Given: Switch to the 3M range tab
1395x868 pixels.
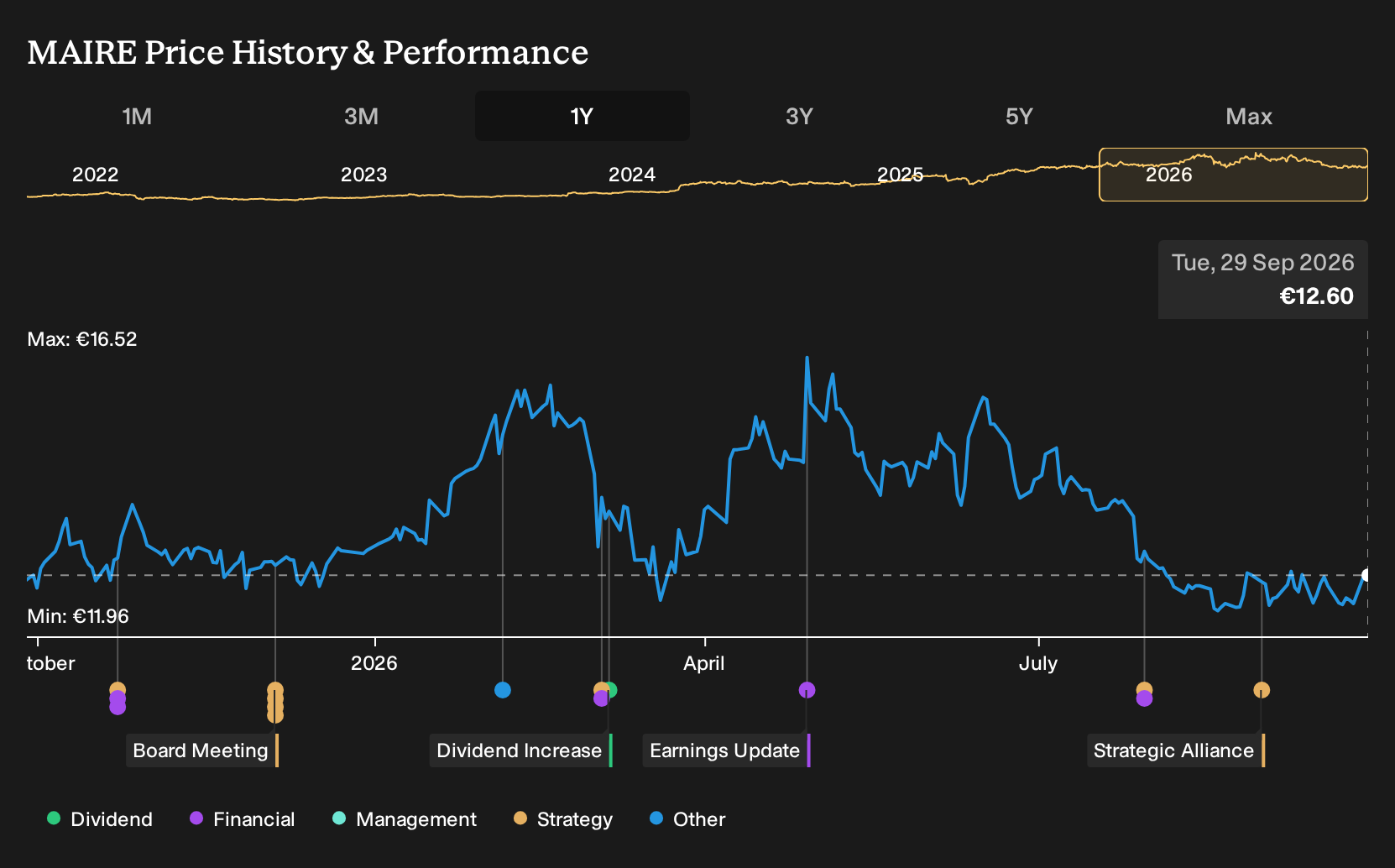Looking at the screenshot, I should (361, 116).
